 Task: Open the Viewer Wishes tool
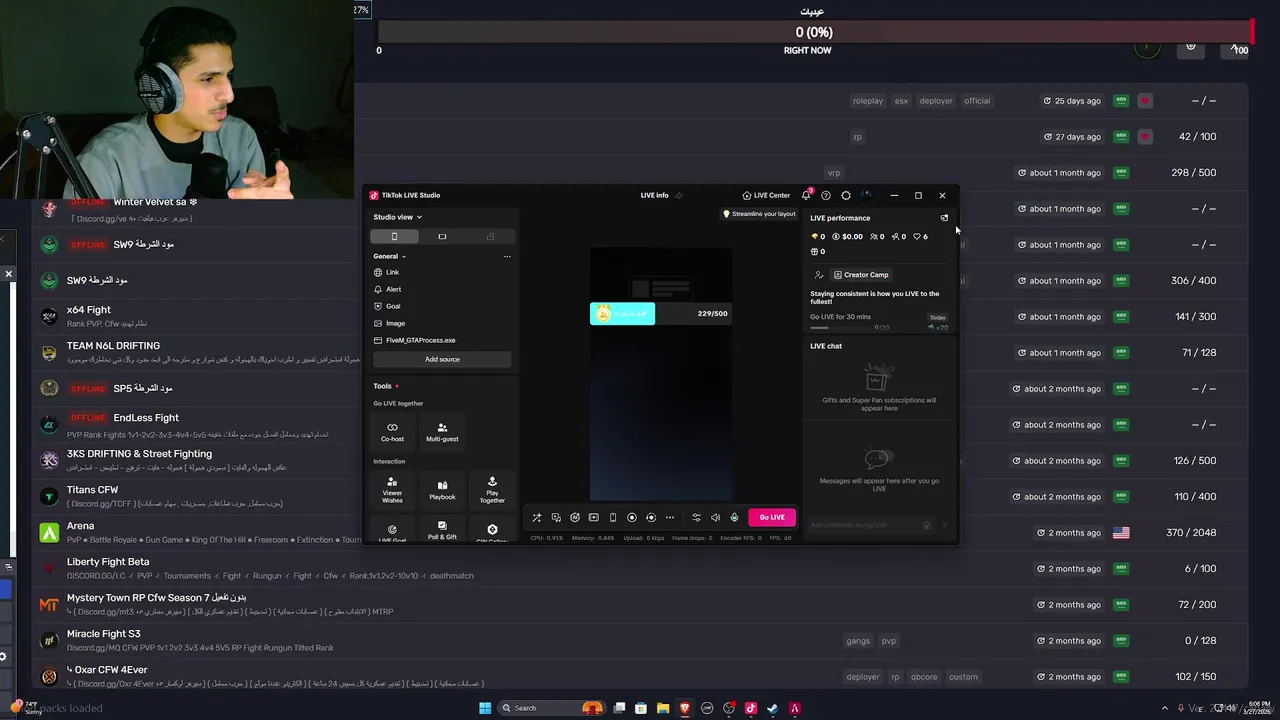tap(392, 489)
